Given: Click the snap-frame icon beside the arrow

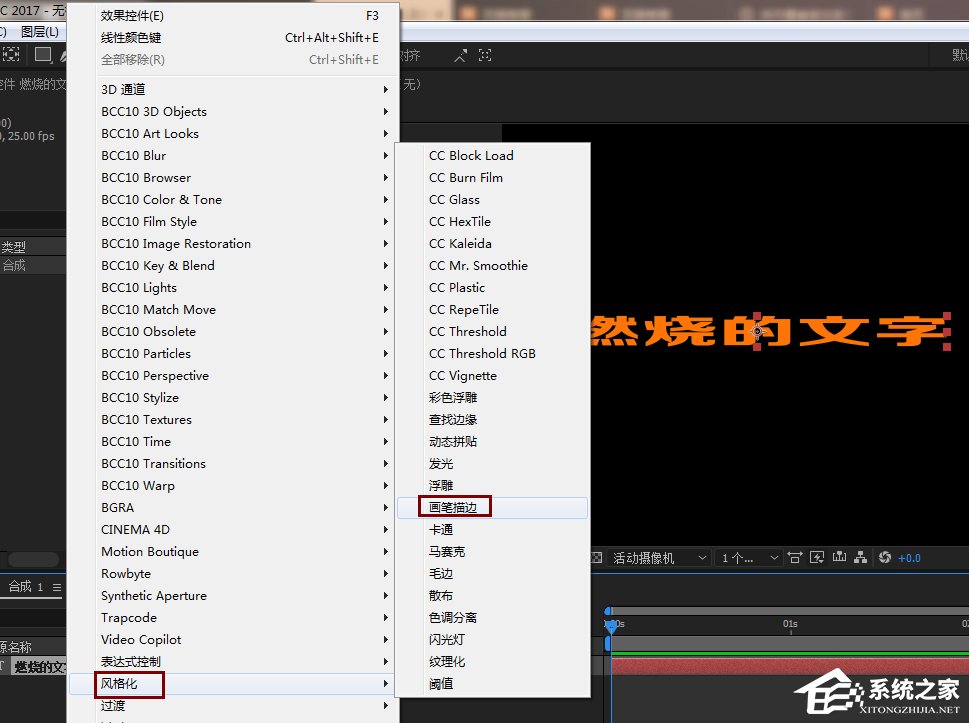Looking at the screenshot, I should pyautogui.click(x=485, y=56).
